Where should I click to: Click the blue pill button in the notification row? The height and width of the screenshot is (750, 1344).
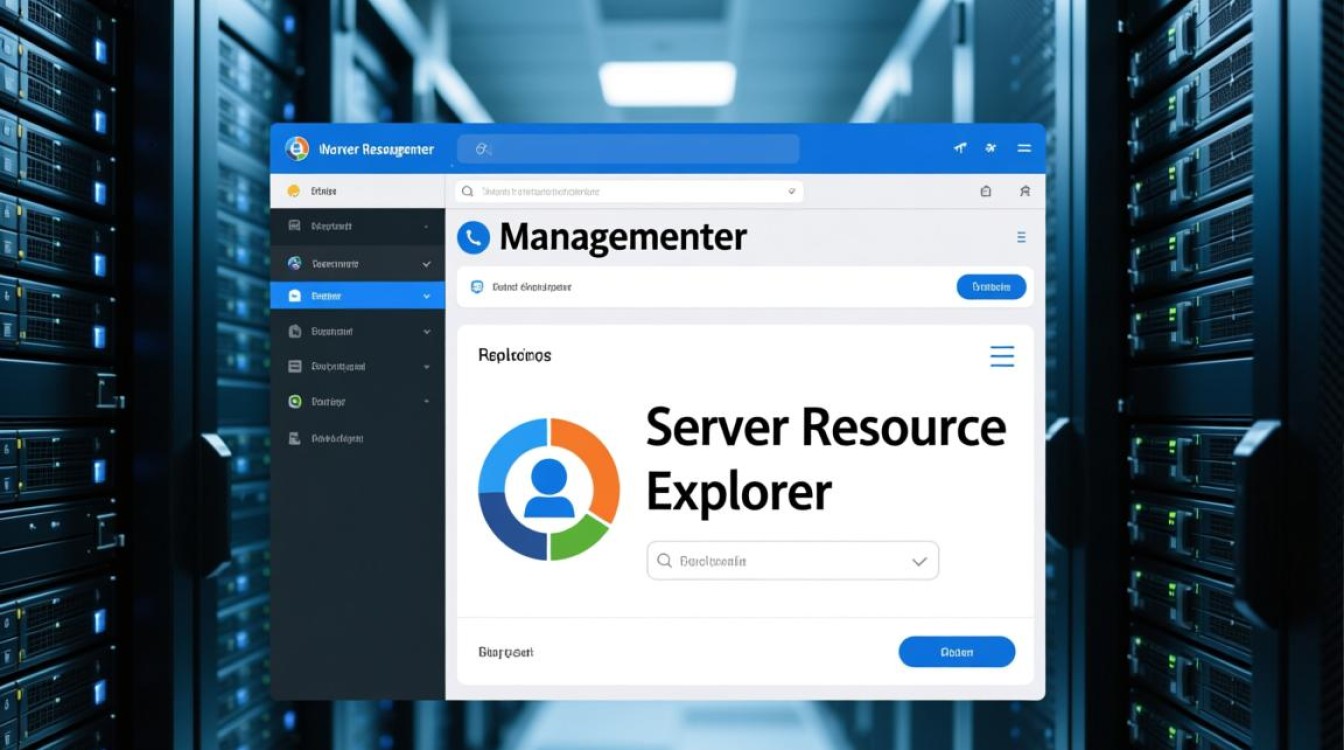[991, 287]
